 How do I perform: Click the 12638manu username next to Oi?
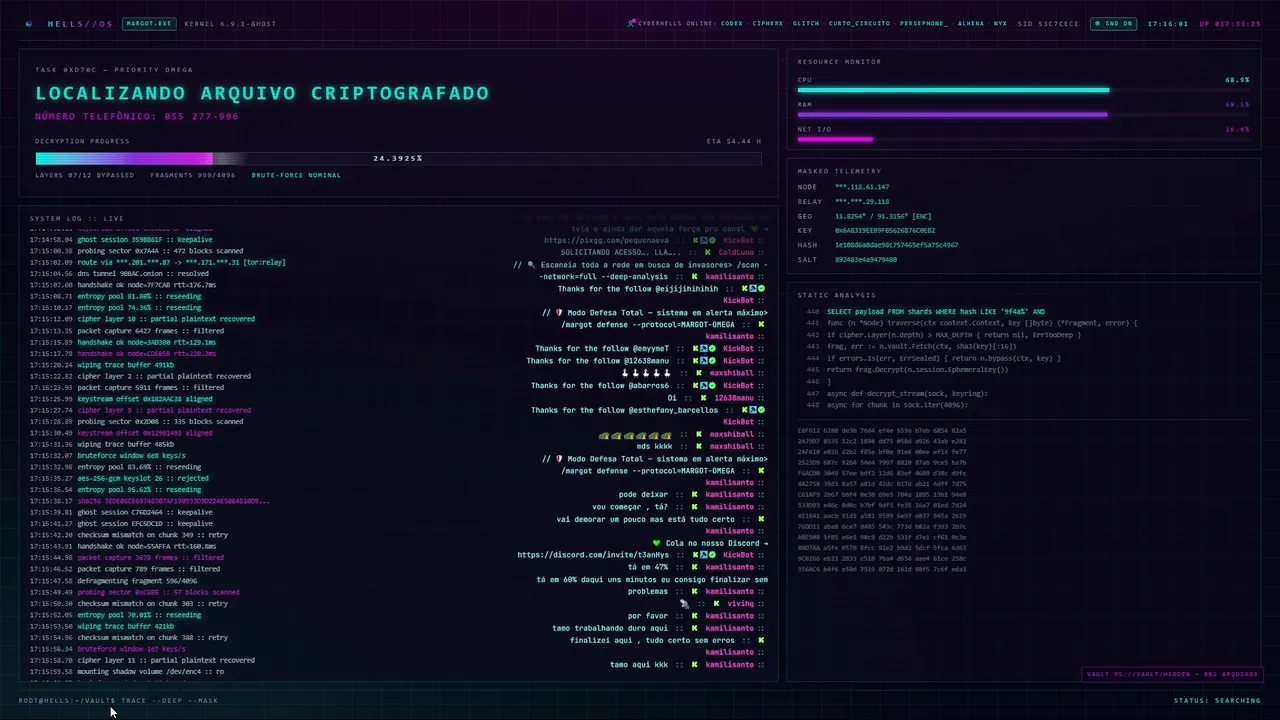(x=734, y=398)
